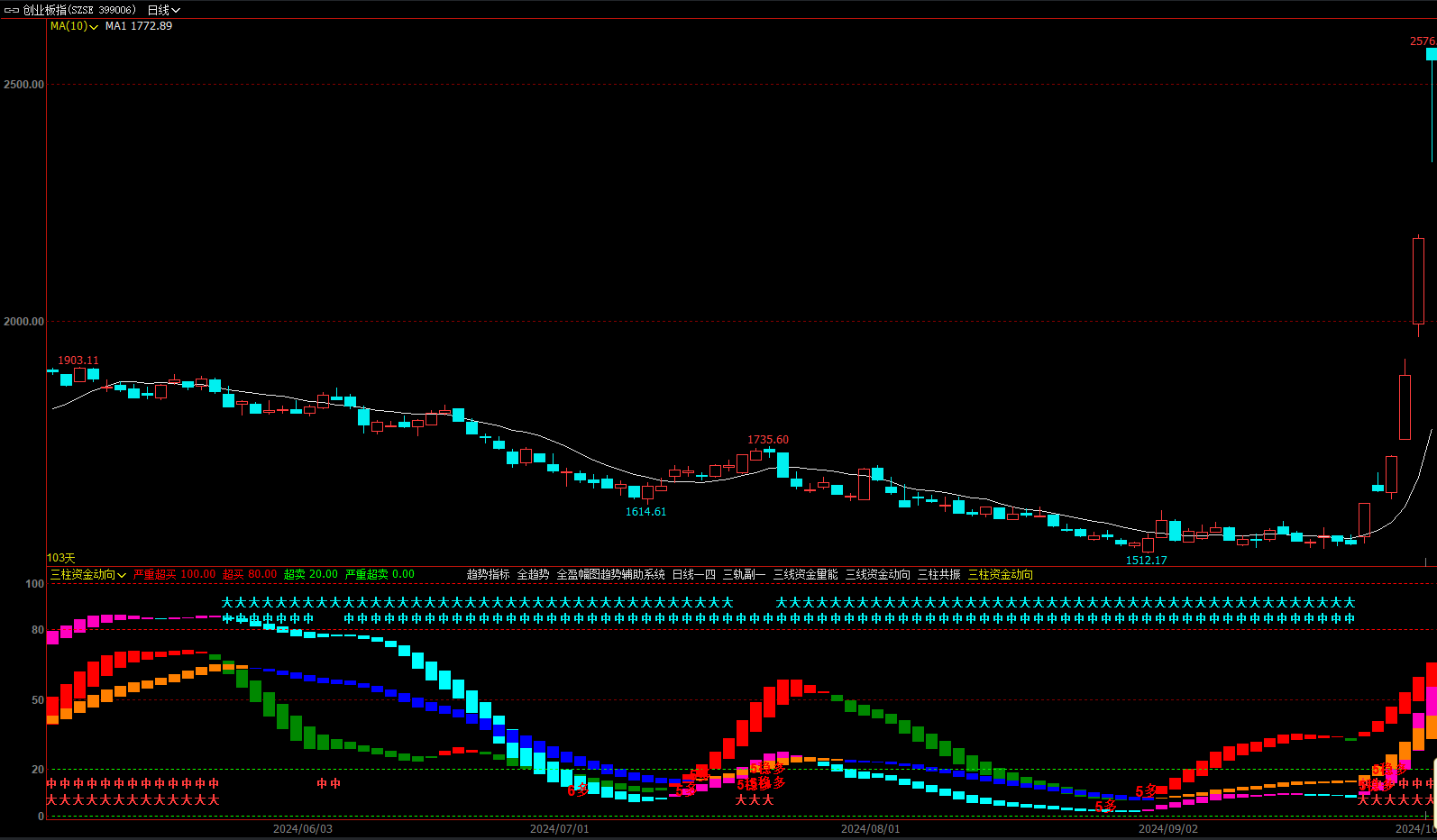Select the 日线一四 indicator tab
Viewport: 1437px width, 840px height.
coord(693,574)
